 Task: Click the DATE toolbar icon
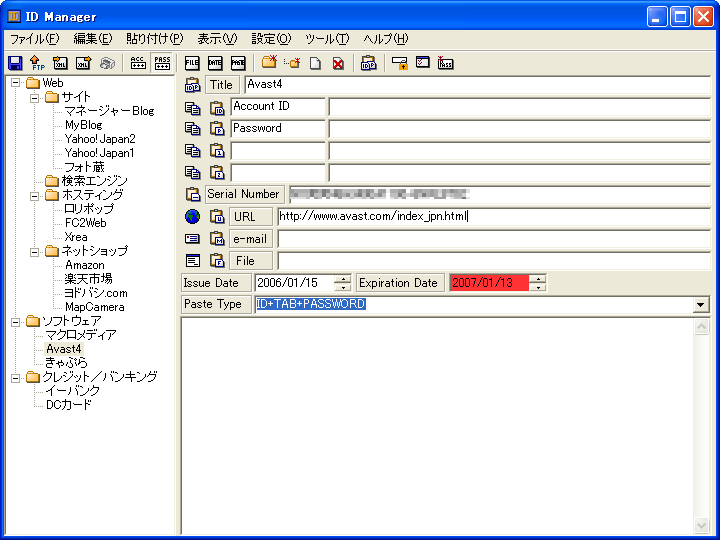(x=215, y=63)
